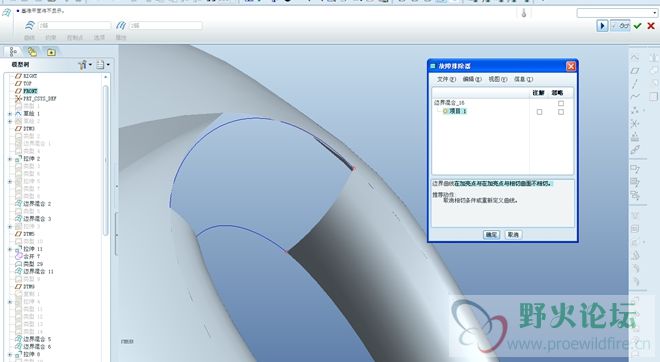Expand the 拉伸 2 feature node
The image size is (660, 362).
pos(10,159)
